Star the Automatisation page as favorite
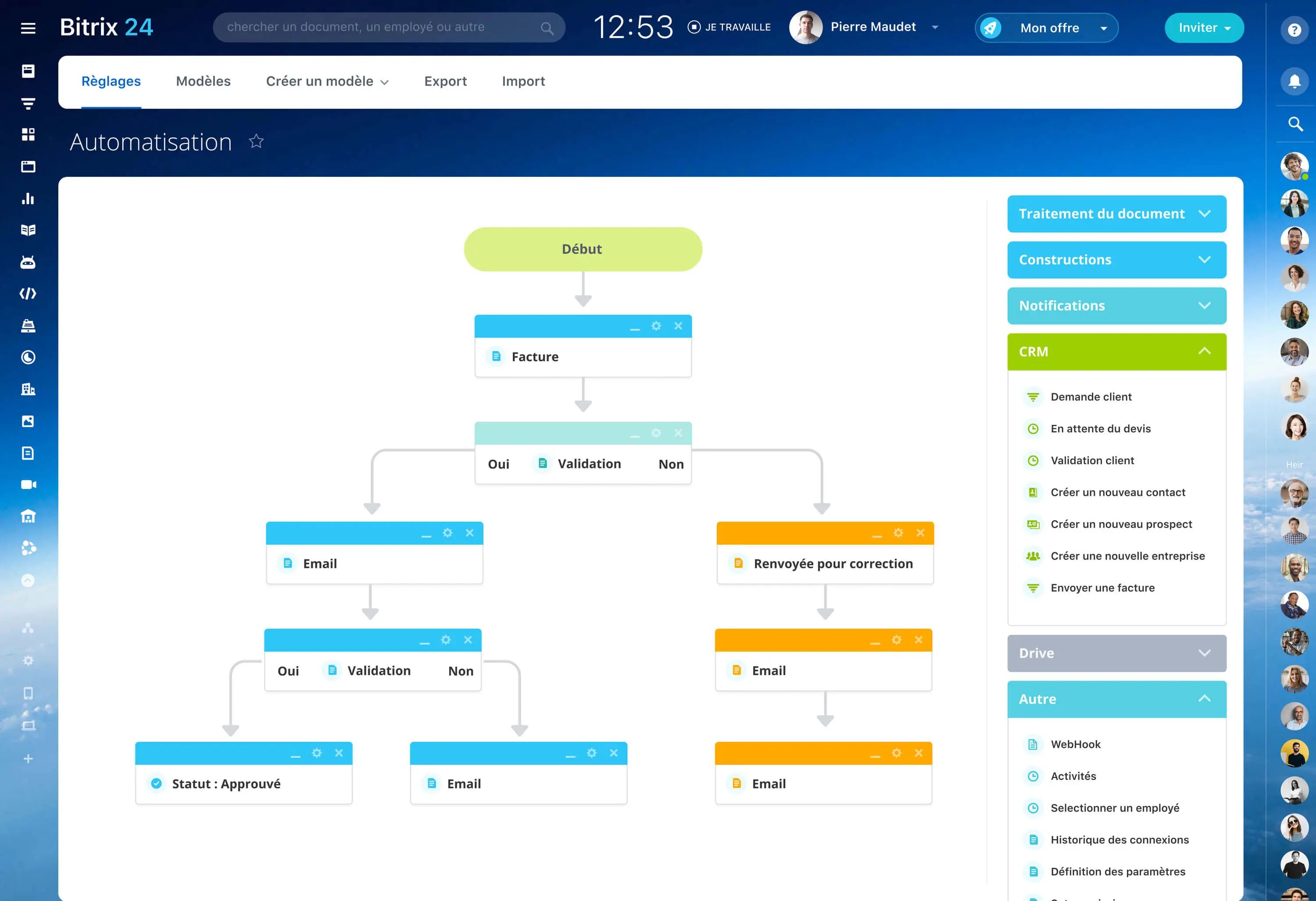This screenshot has width=1316, height=901. tap(256, 141)
